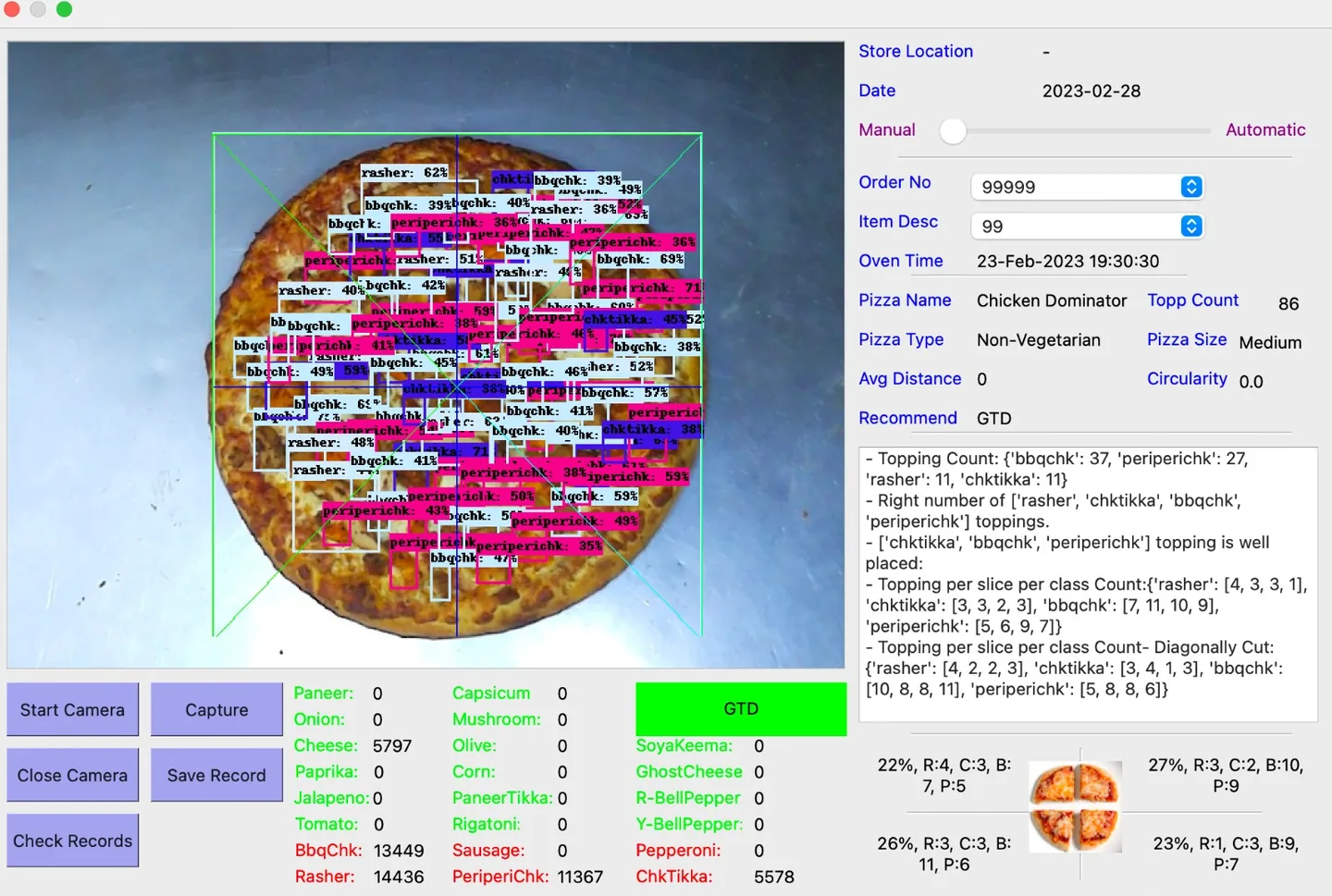Viewport: 1332px width, 896px height.
Task: Expand the Item Desc dropdown arrow
Action: (x=1191, y=226)
